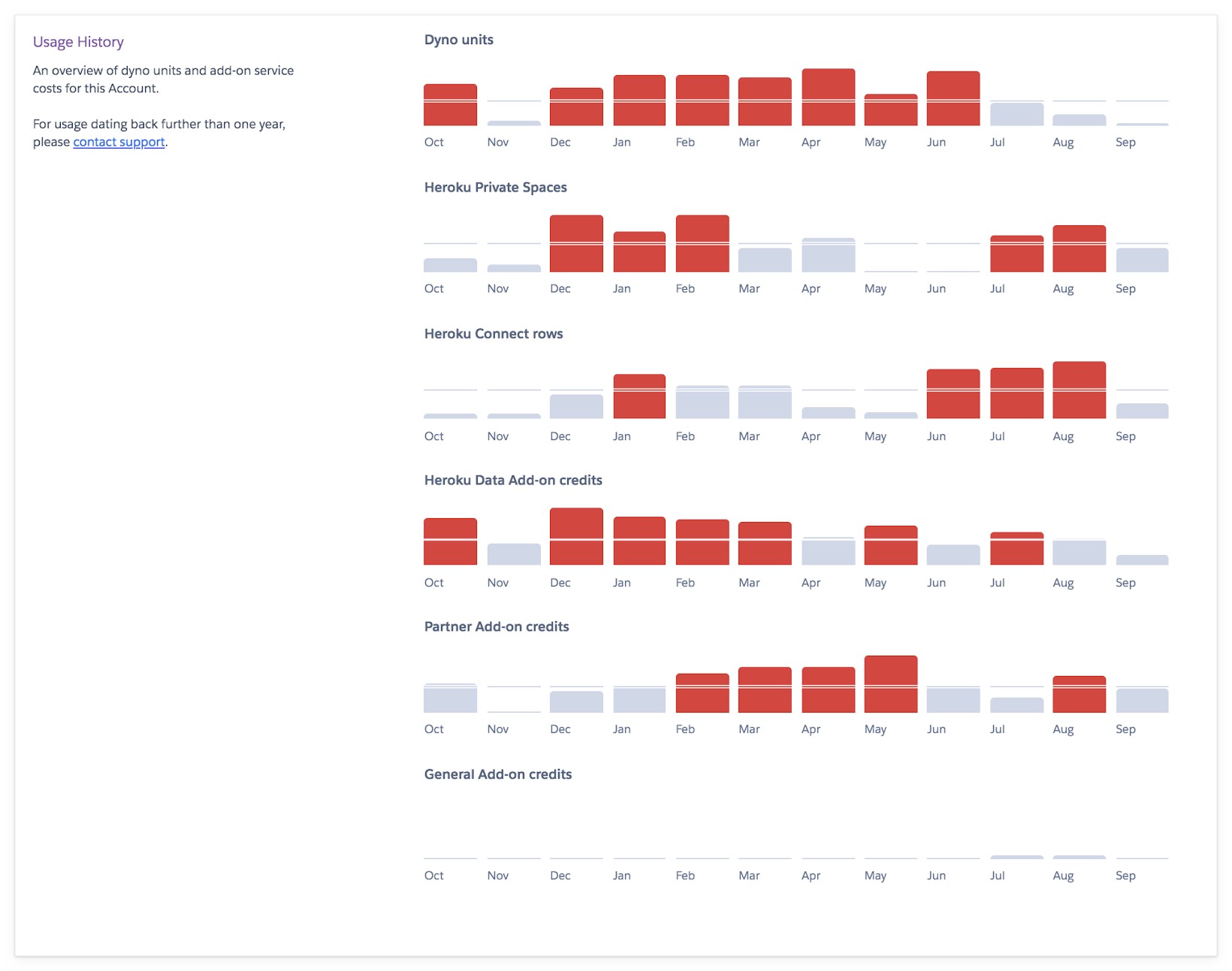This screenshot has height=971, width=1232.
Task: Click the Partner Add-on credits heading
Action: point(497,626)
